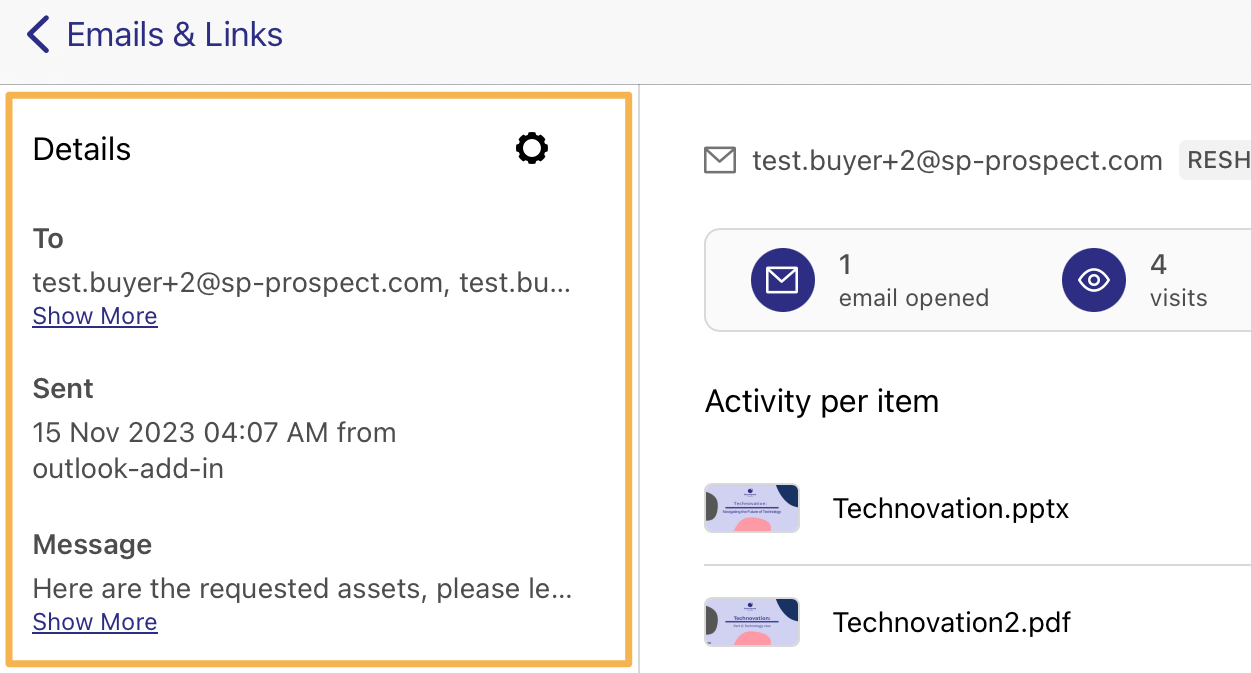Screen dimensions: 1251x673
Task: Expand Show More under Message
Action: [x=95, y=622]
